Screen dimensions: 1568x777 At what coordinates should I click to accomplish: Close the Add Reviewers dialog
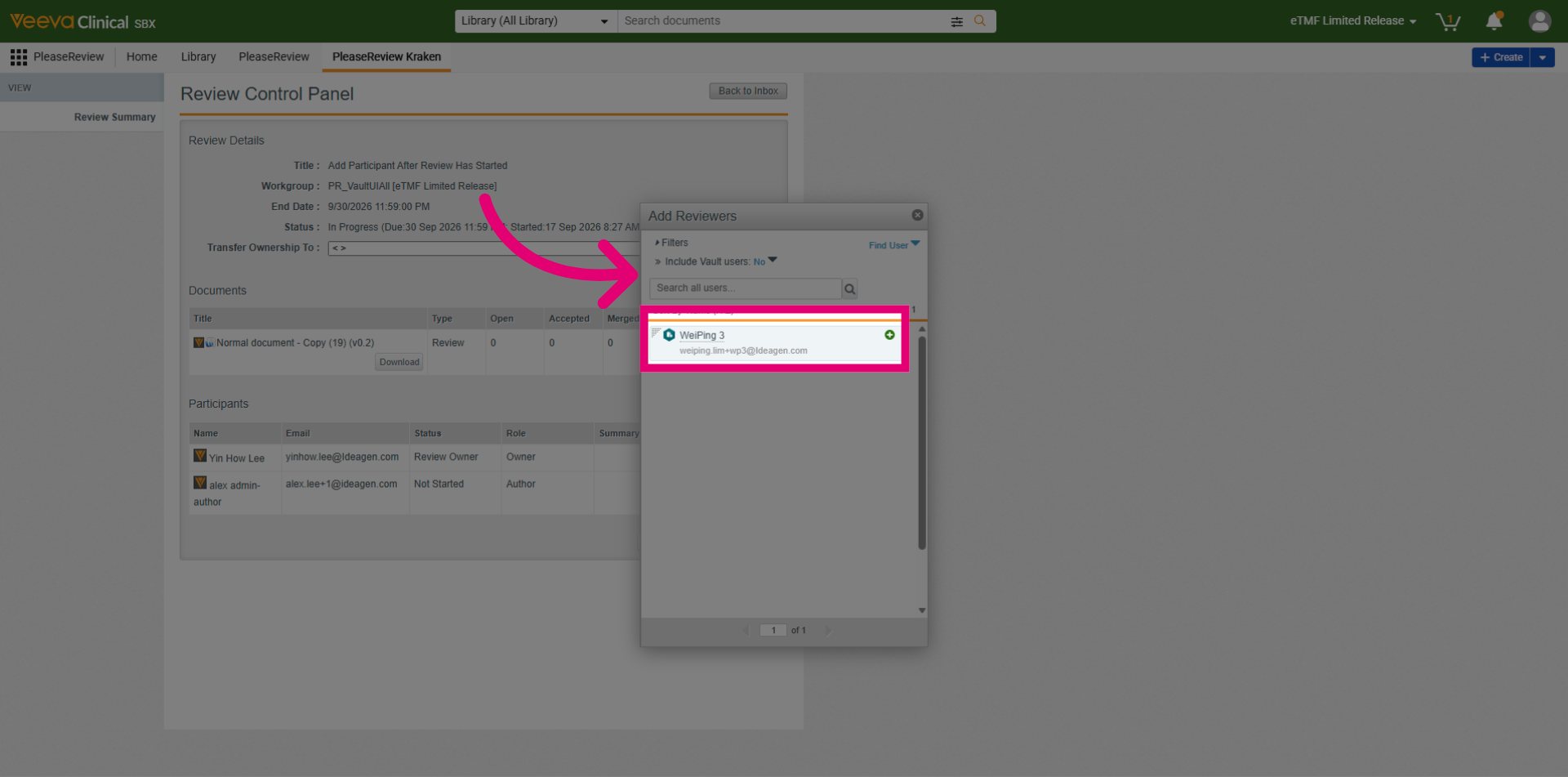tap(917, 215)
